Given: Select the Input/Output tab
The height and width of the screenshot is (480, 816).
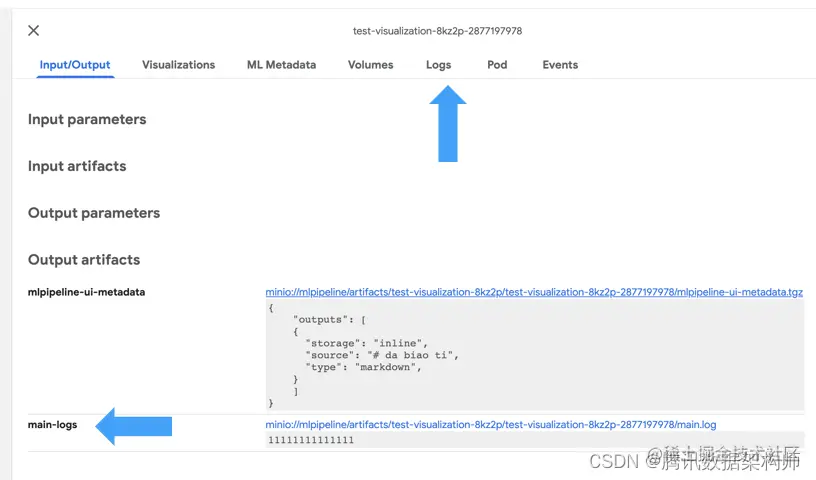Looking at the screenshot, I should [x=75, y=65].
